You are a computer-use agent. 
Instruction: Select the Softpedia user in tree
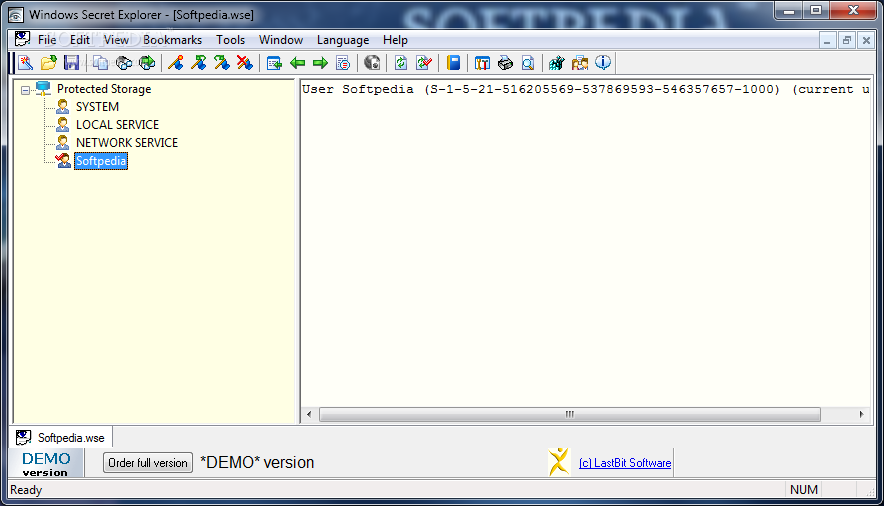pyautogui.click(x=101, y=161)
